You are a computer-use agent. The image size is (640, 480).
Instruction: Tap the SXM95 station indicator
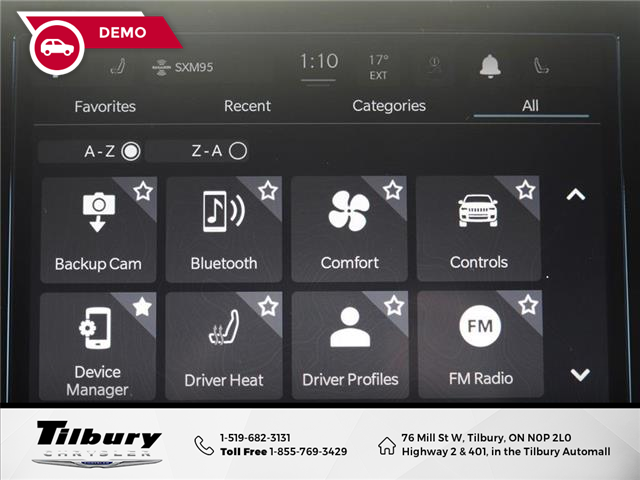point(183,68)
